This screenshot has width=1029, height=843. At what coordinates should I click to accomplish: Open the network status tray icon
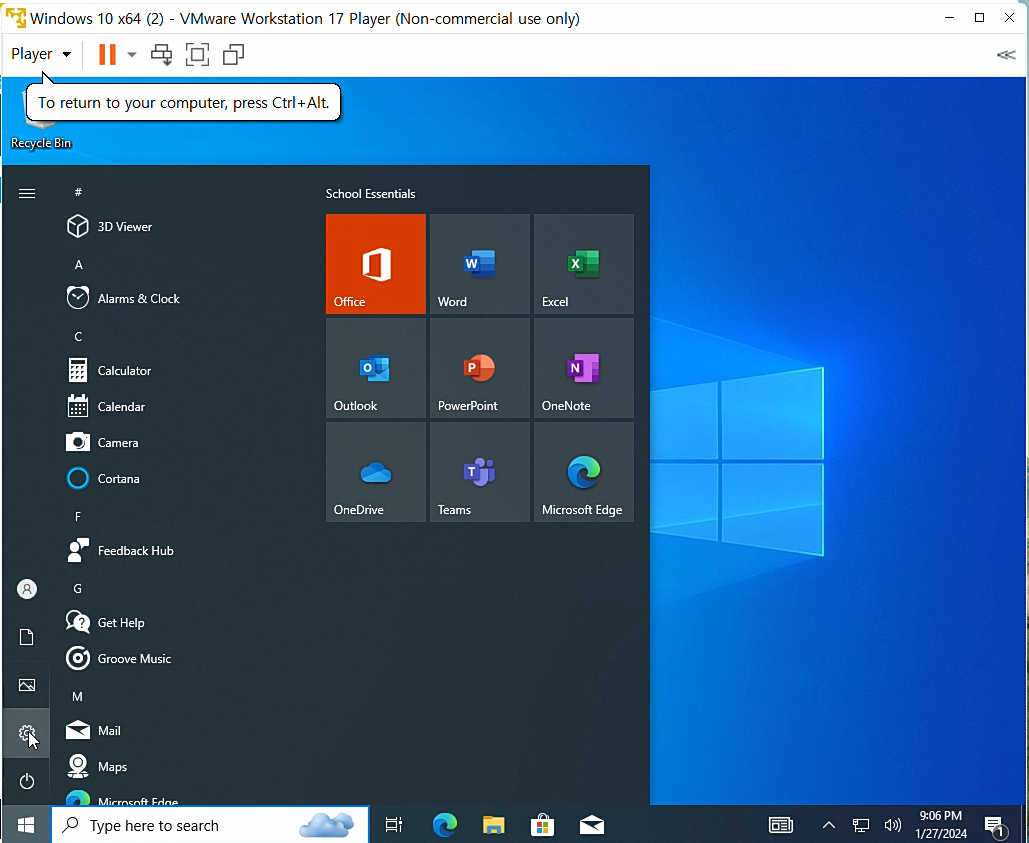tap(860, 825)
